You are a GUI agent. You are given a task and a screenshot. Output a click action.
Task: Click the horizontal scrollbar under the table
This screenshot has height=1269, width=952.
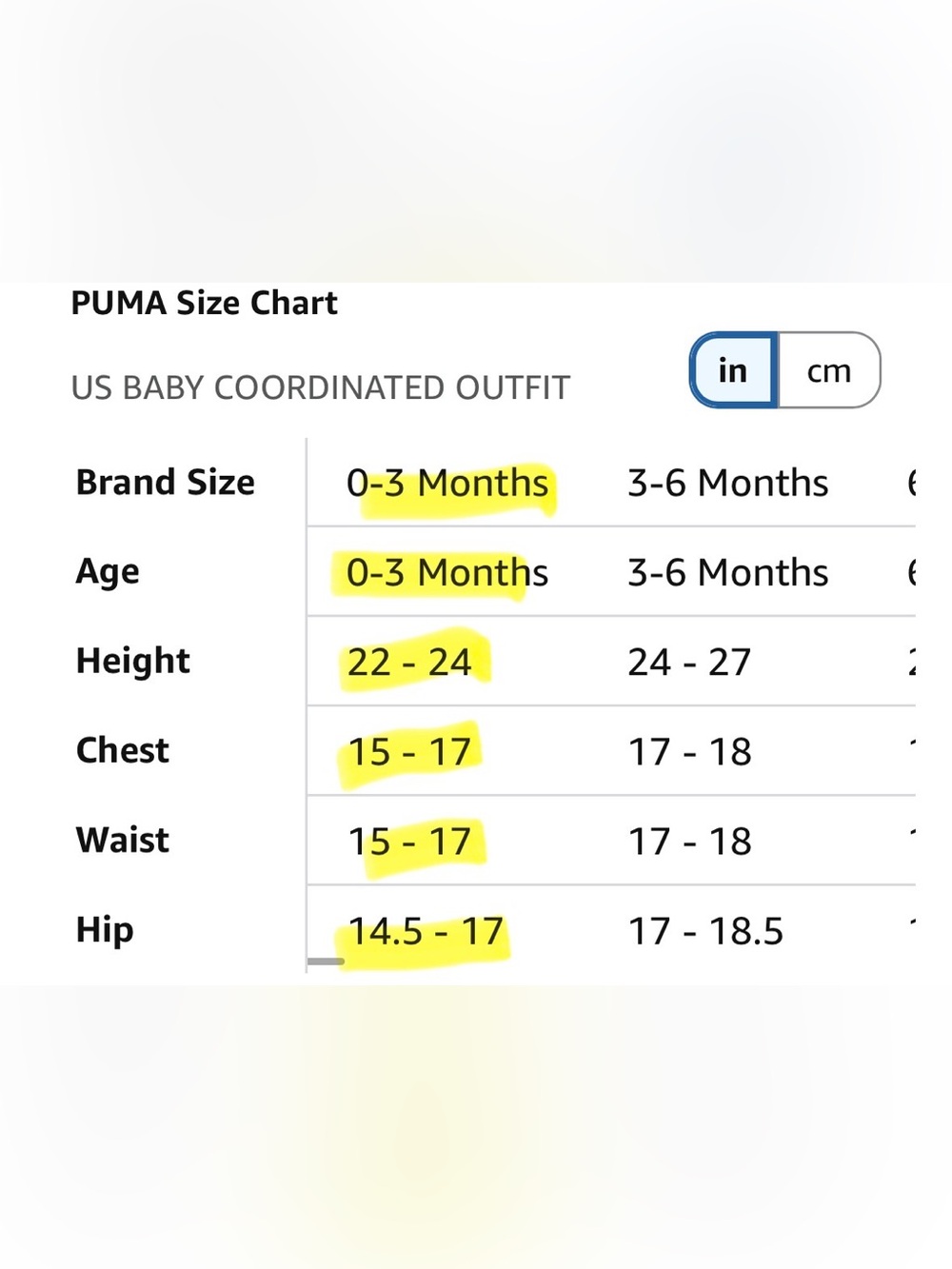[x=326, y=962]
